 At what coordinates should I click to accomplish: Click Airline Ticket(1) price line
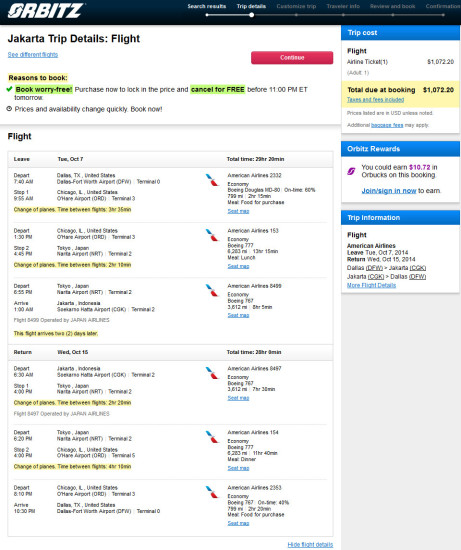(x=400, y=62)
